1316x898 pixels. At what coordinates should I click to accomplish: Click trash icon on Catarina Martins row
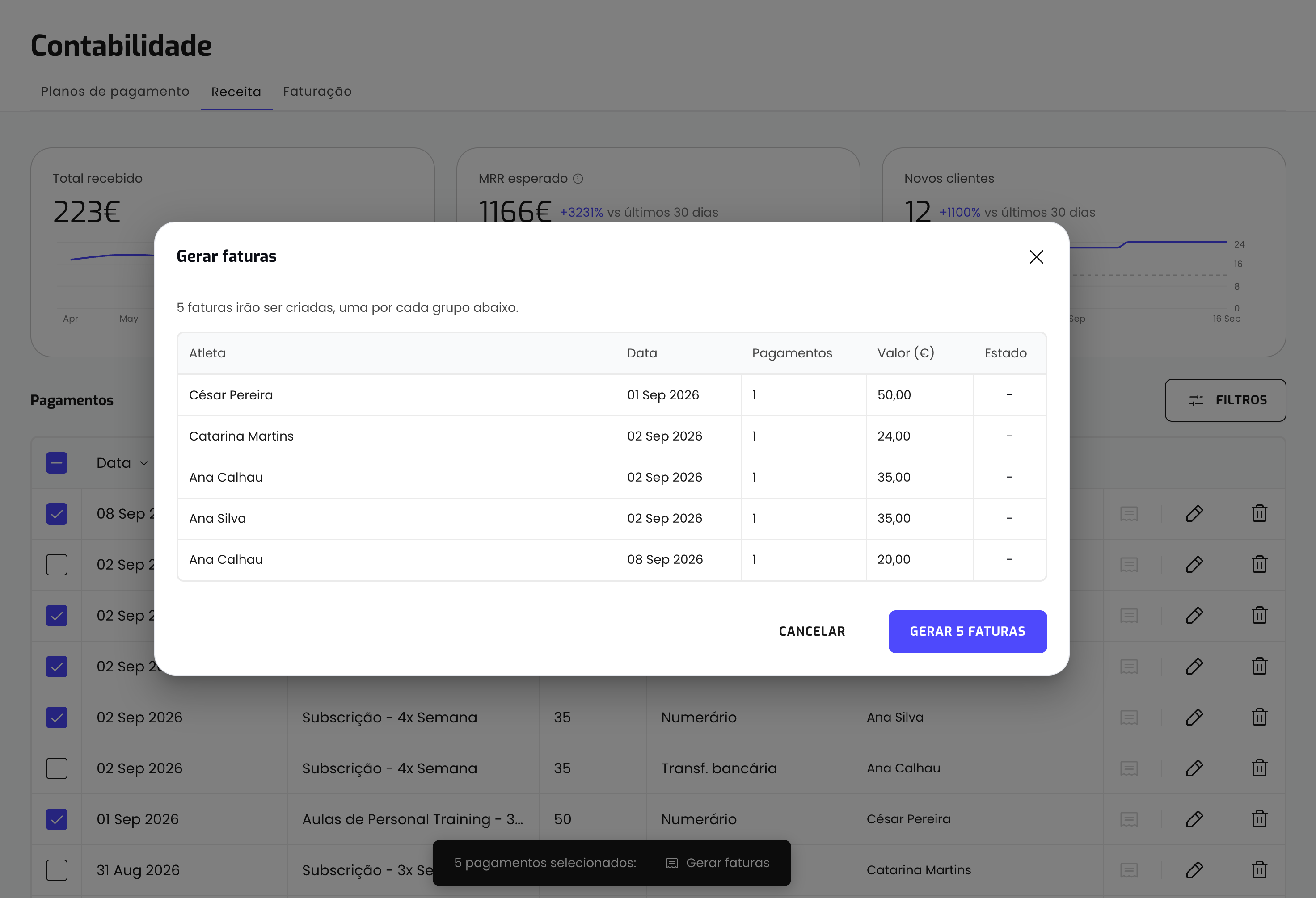tap(1259, 870)
